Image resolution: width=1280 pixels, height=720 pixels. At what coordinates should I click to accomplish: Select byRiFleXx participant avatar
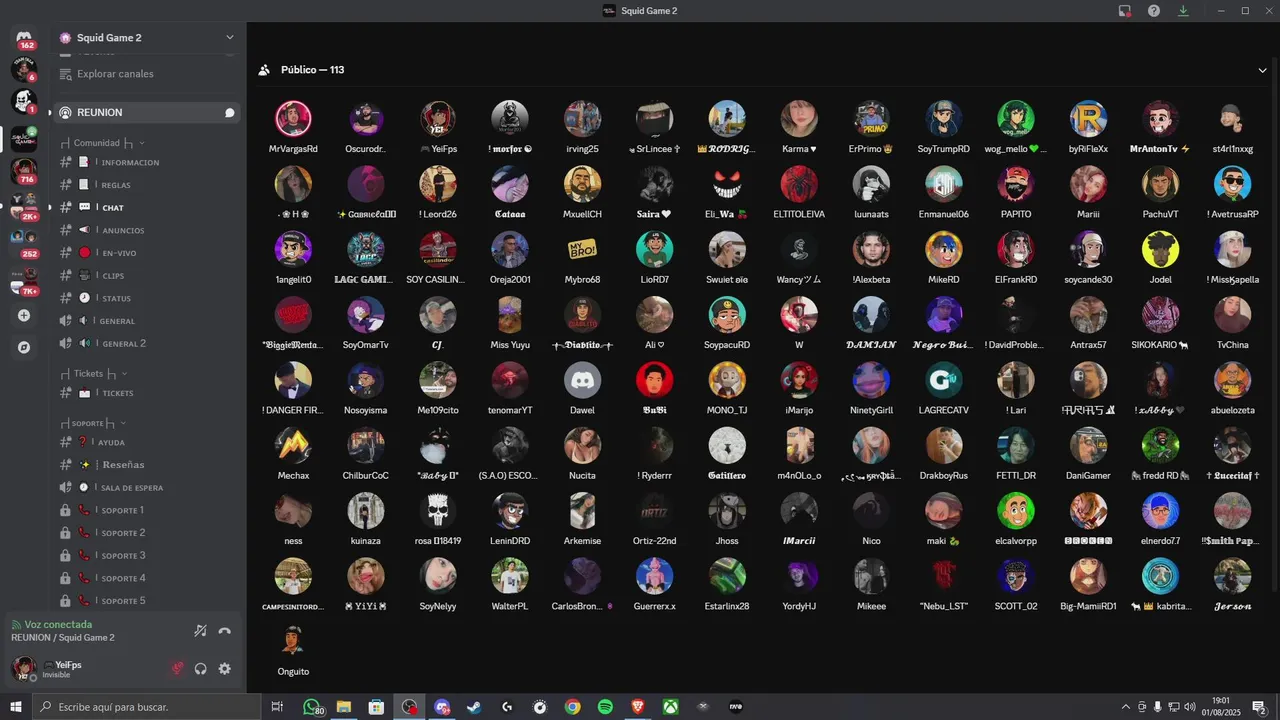click(x=1088, y=119)
